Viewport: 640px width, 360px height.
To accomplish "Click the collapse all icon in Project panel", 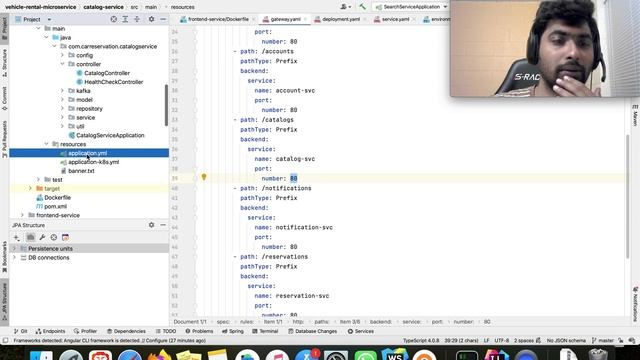I will pyautogui.click(x=137, y=19).
